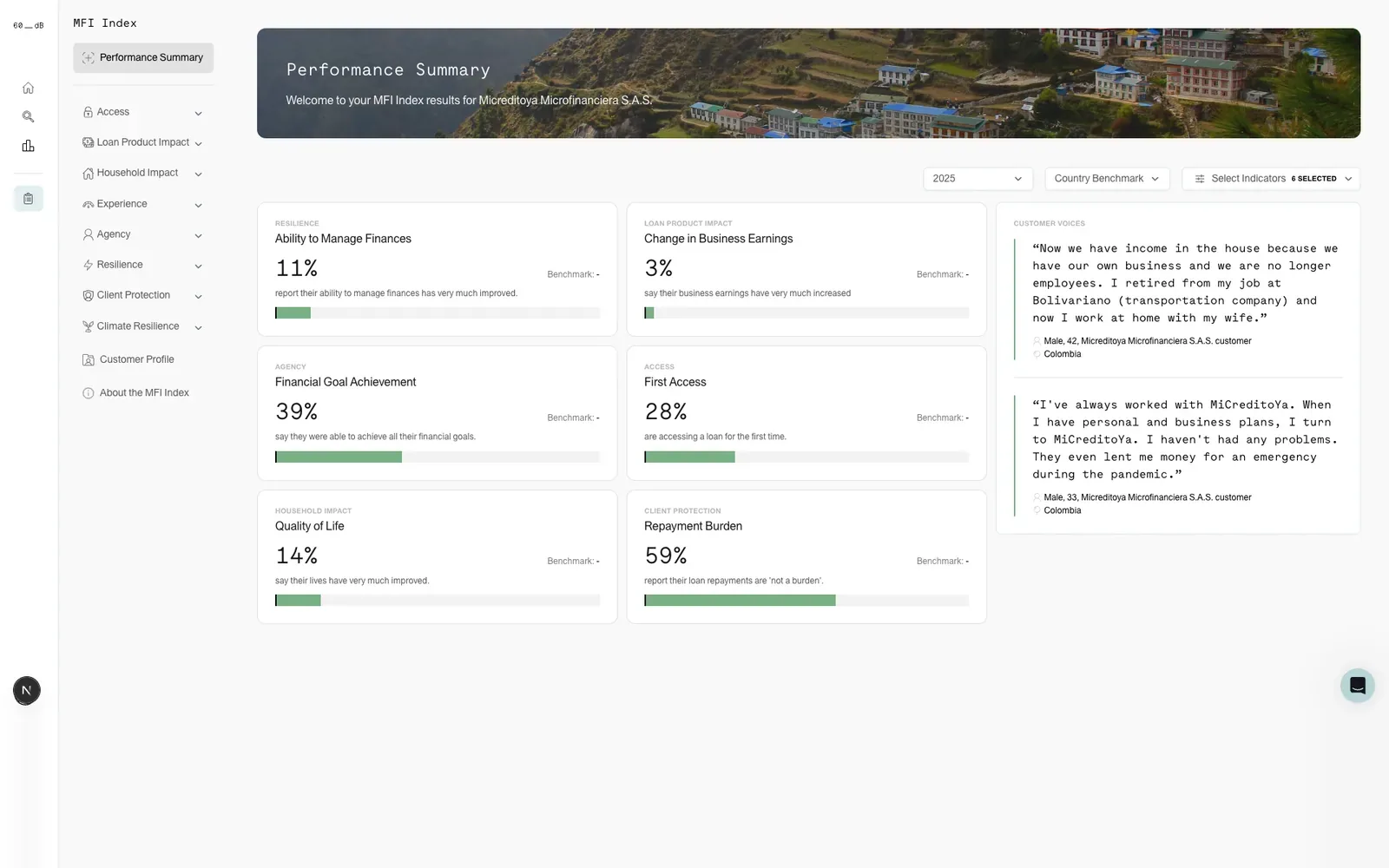Expand the Loan Product Impact chevron
The image size is (1389, 868).
point(198,144)
